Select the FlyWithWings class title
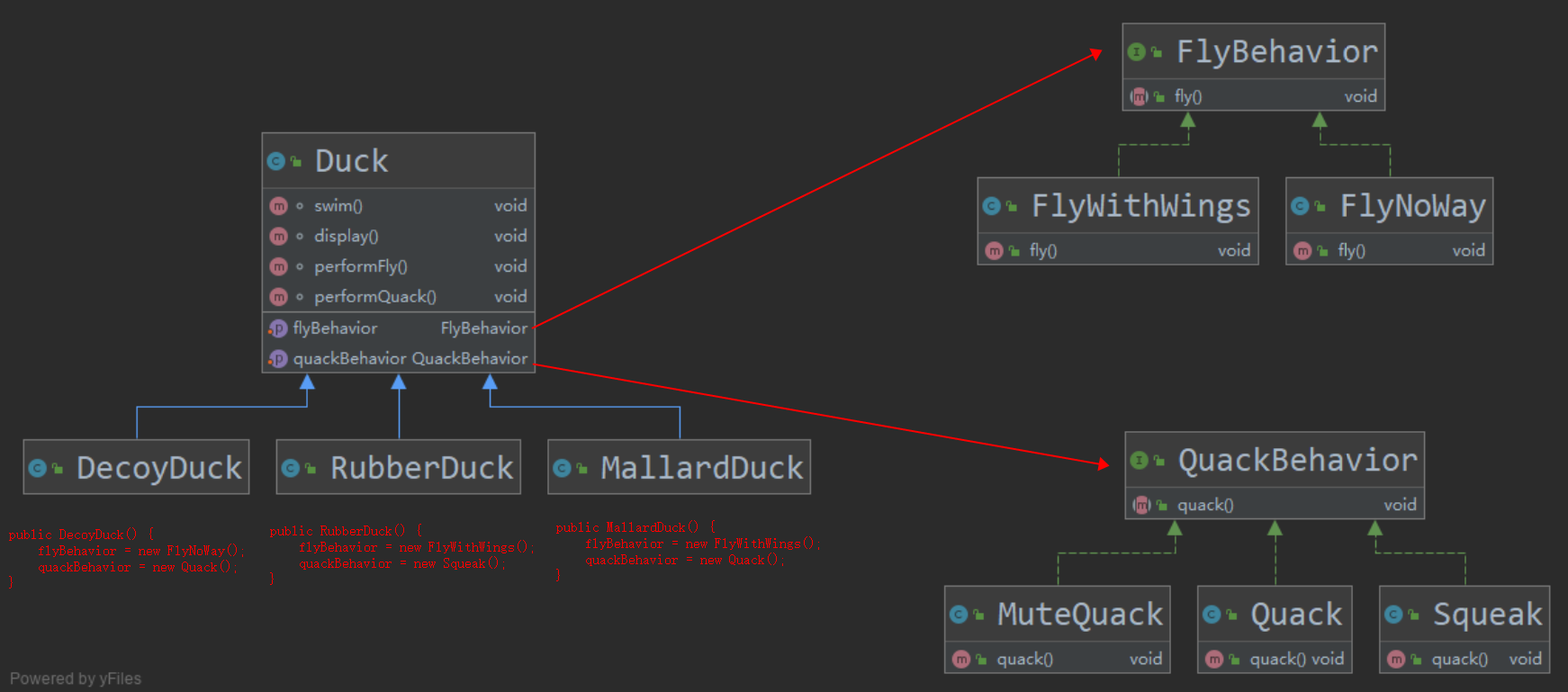This screenshot has width=1568, height=692. click(1140, 206)
